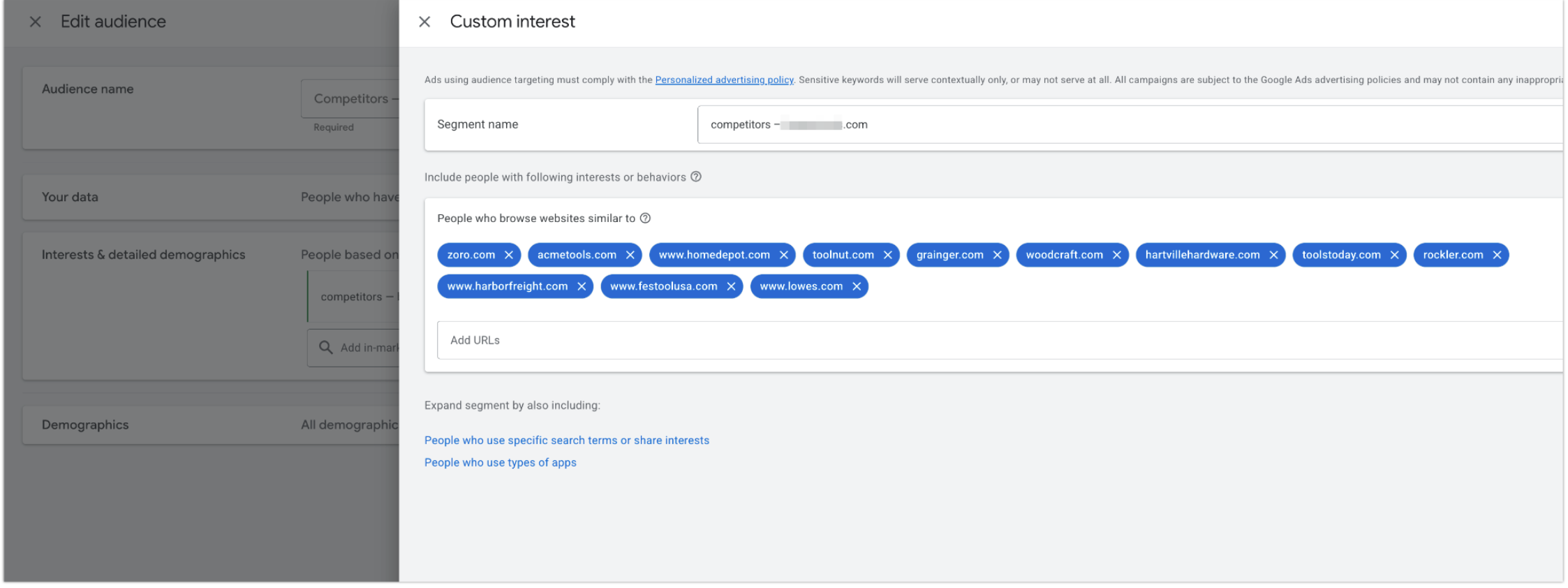The height and width of the screenshot is (588, 1568).
Task: Click the competitors segment in Edit audience
Action: 353,297
